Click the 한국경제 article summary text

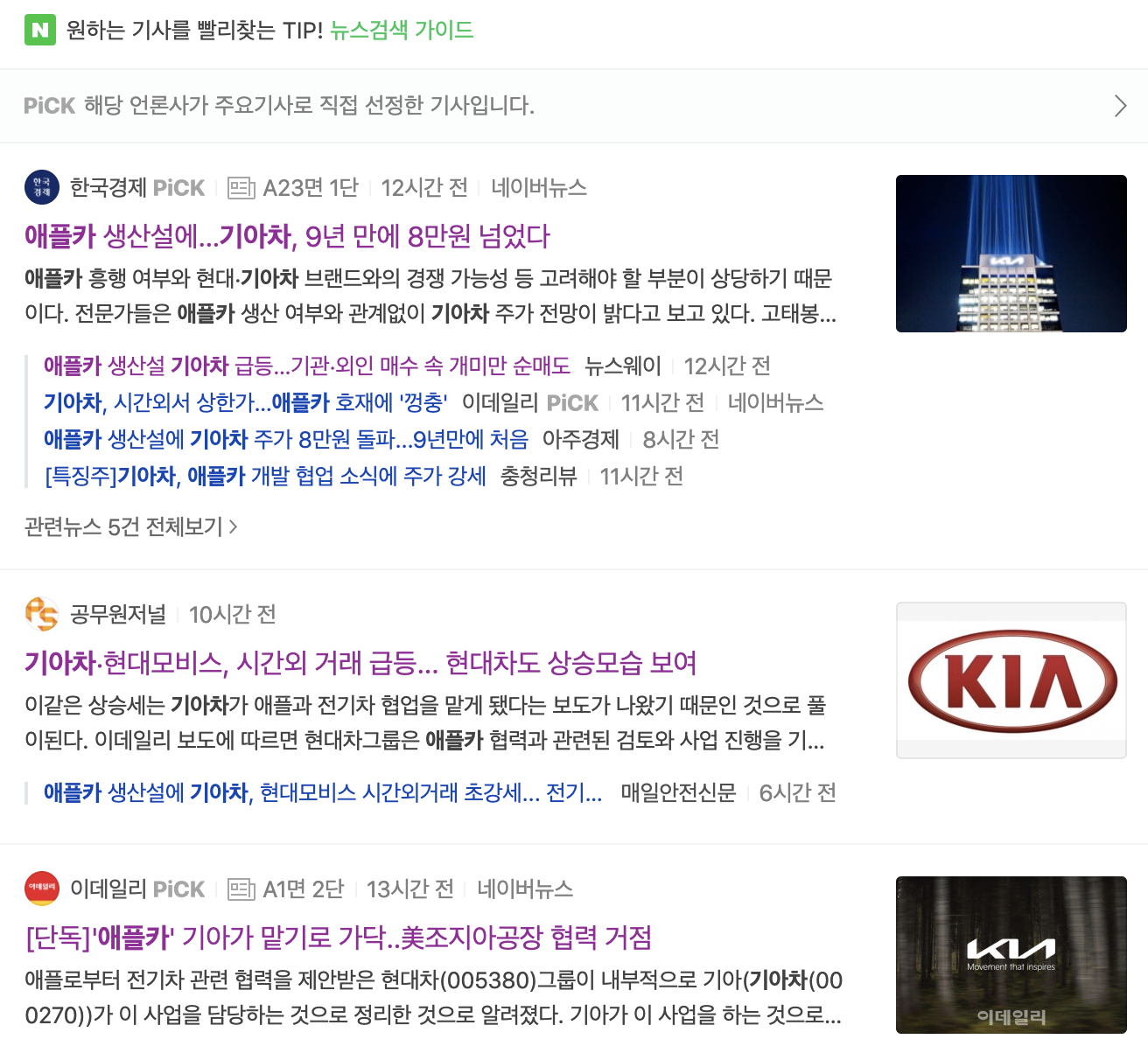tap(430, 296)
